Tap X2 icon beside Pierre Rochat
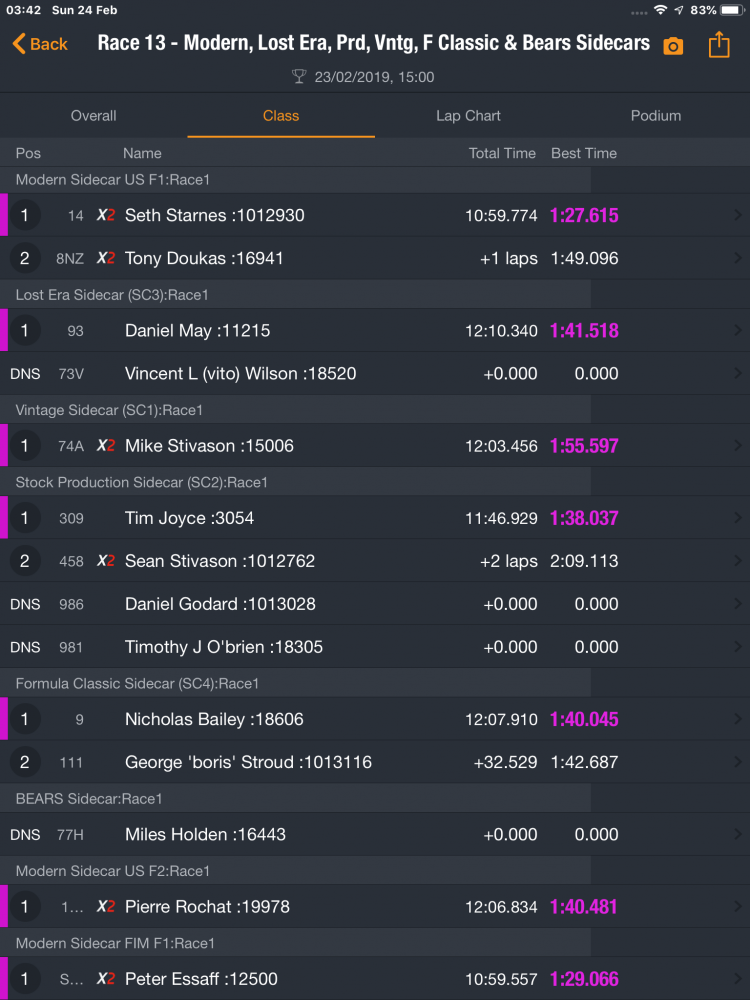 tap(105, 907)
